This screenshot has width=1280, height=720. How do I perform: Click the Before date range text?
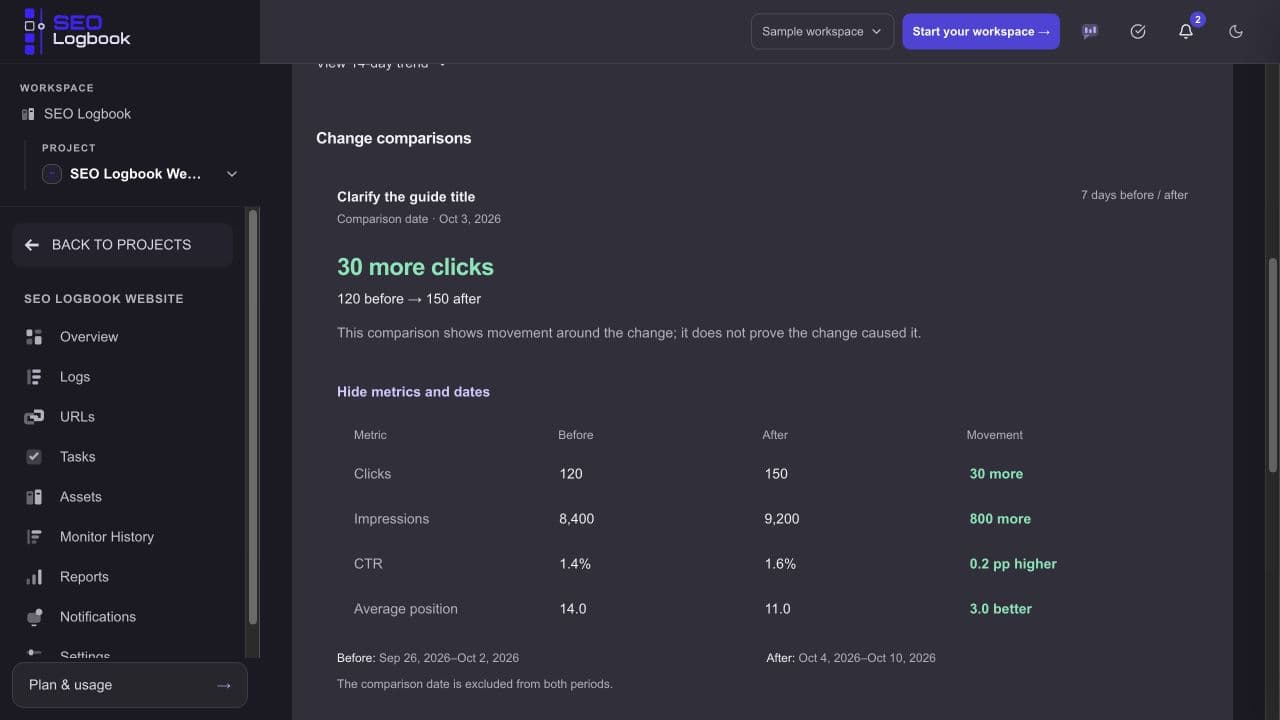coord(428,658)
